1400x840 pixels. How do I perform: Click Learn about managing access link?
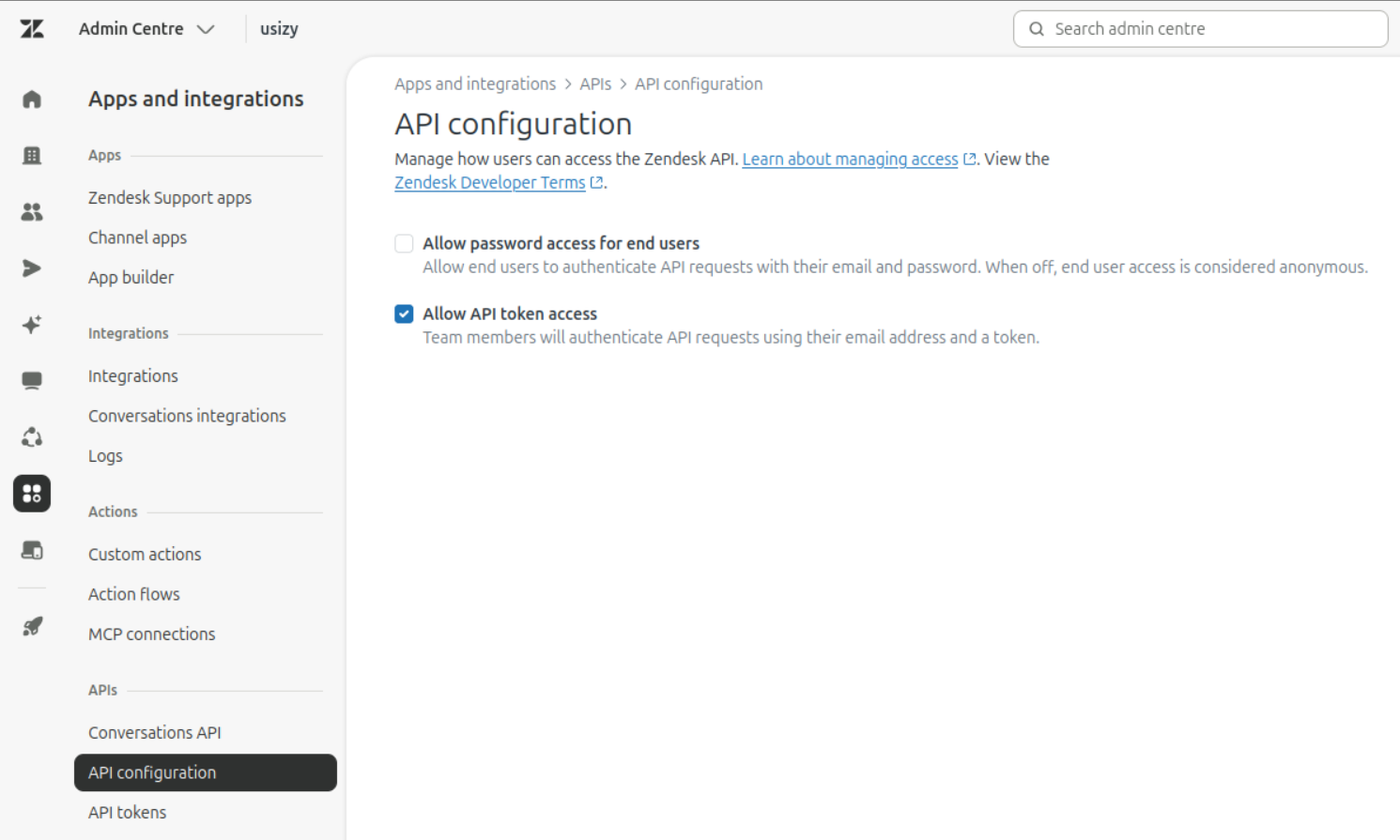[x=850, y=160]
